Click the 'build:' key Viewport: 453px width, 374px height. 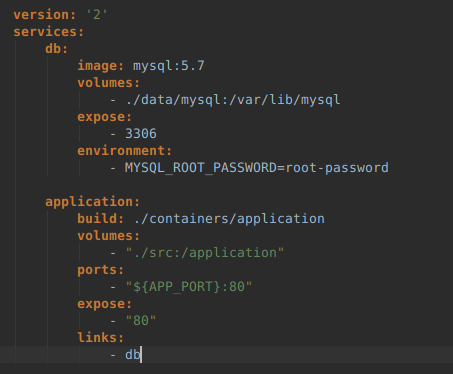click(x=101, y=219)
